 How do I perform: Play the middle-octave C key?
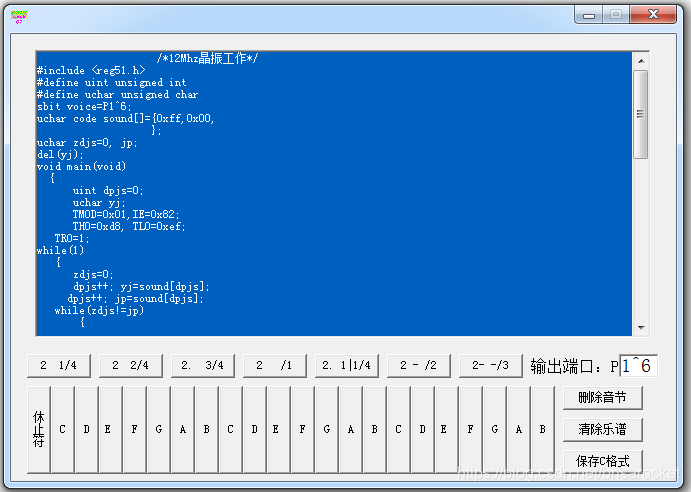[x=230, y=429]
